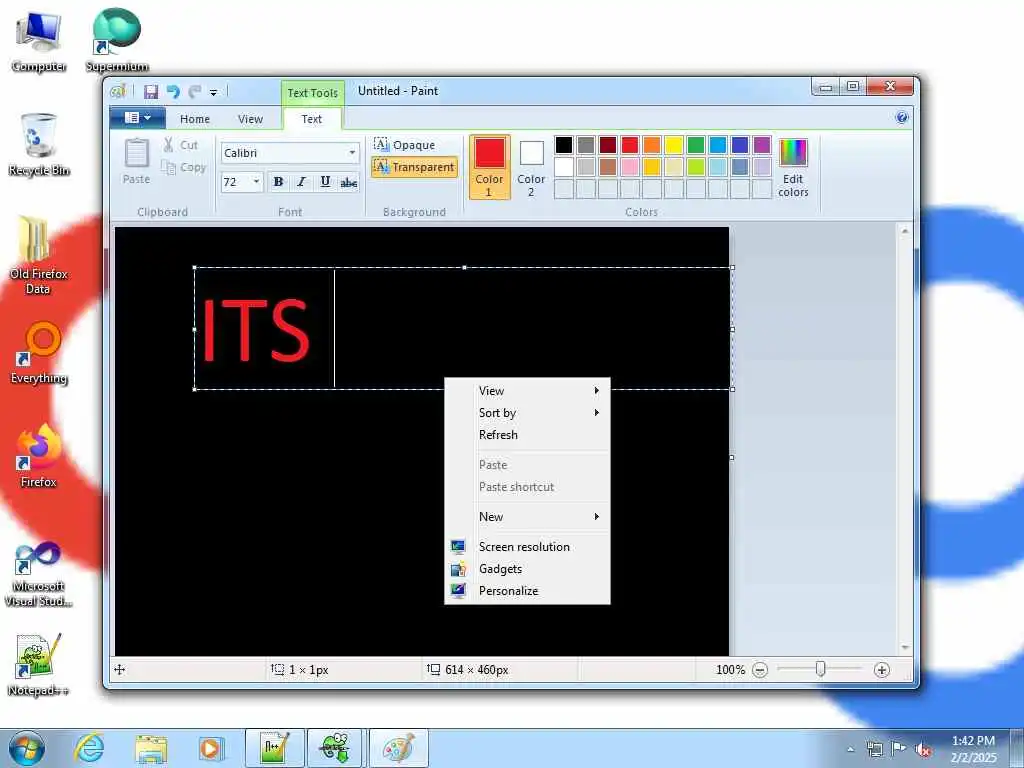Toggle Strikethrough formatting
The height and width of the screenshot is (768, 1024).
coord(349,182)
